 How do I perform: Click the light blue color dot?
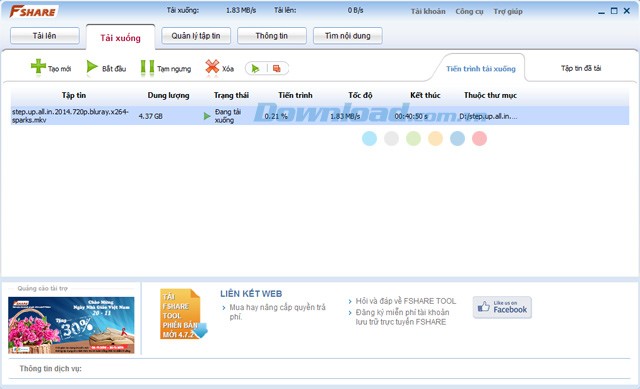[x=369, y=138]
